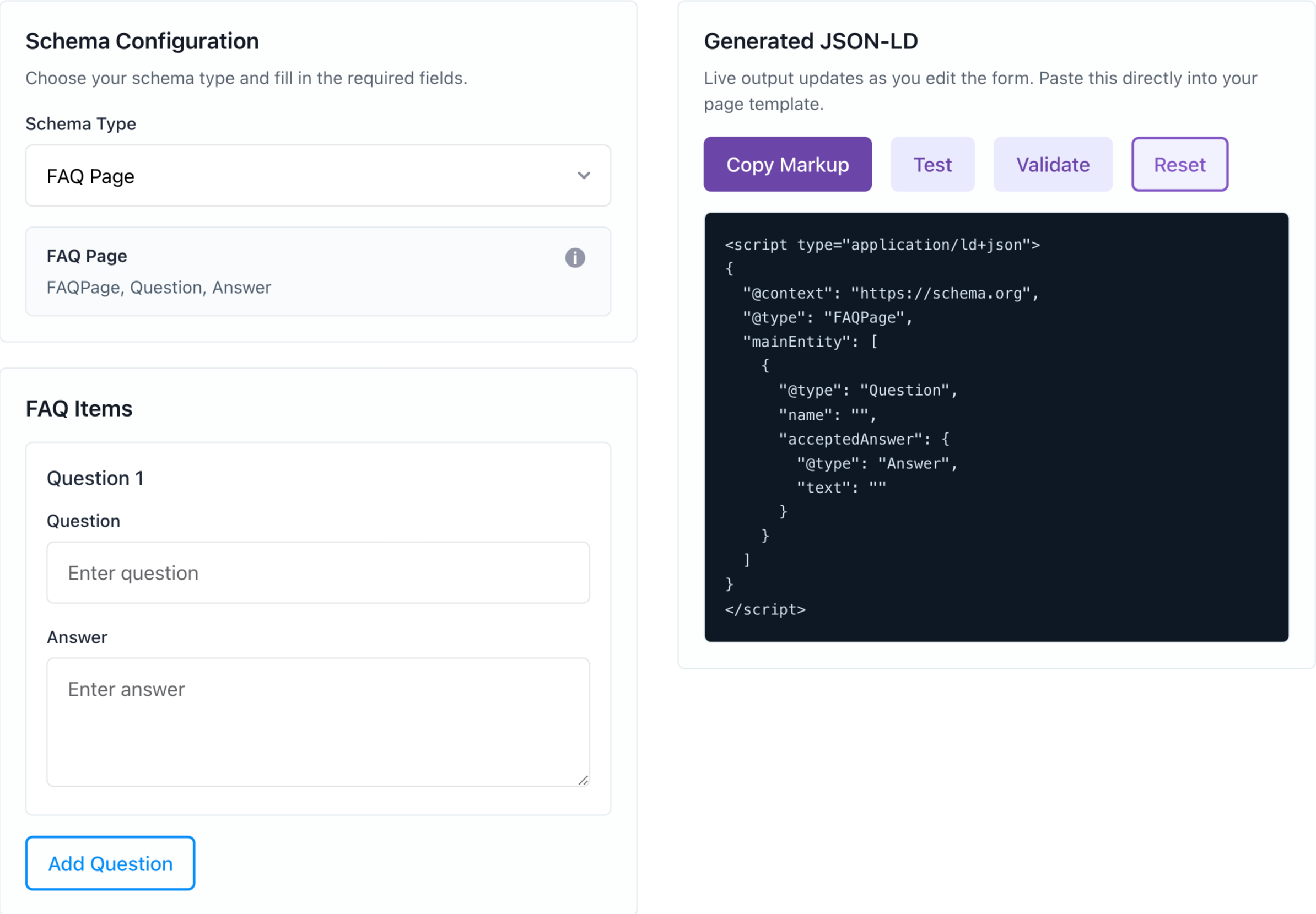Run Validate on the generated markup
Screen dimensions: 1316x914
1052,164
